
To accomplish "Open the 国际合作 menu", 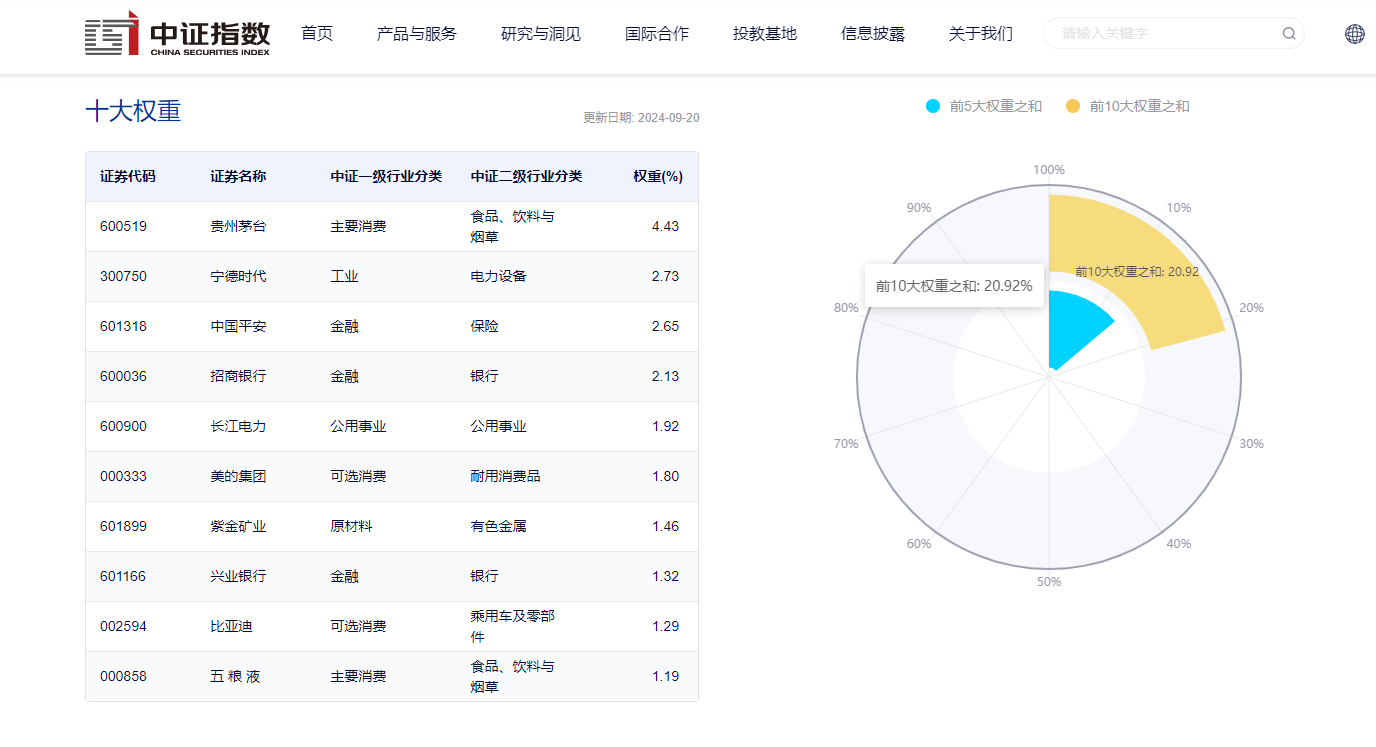I will 657,33.
